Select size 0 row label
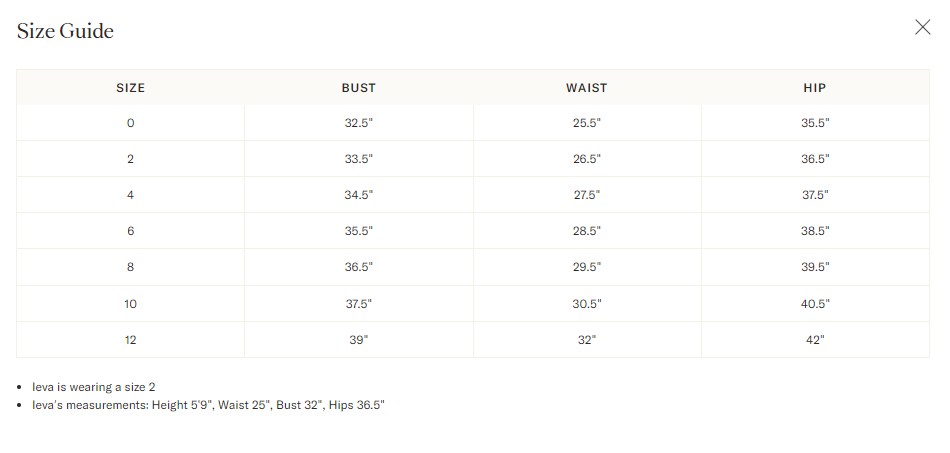Screen dimensions: 950x453 tap(130, 123)
